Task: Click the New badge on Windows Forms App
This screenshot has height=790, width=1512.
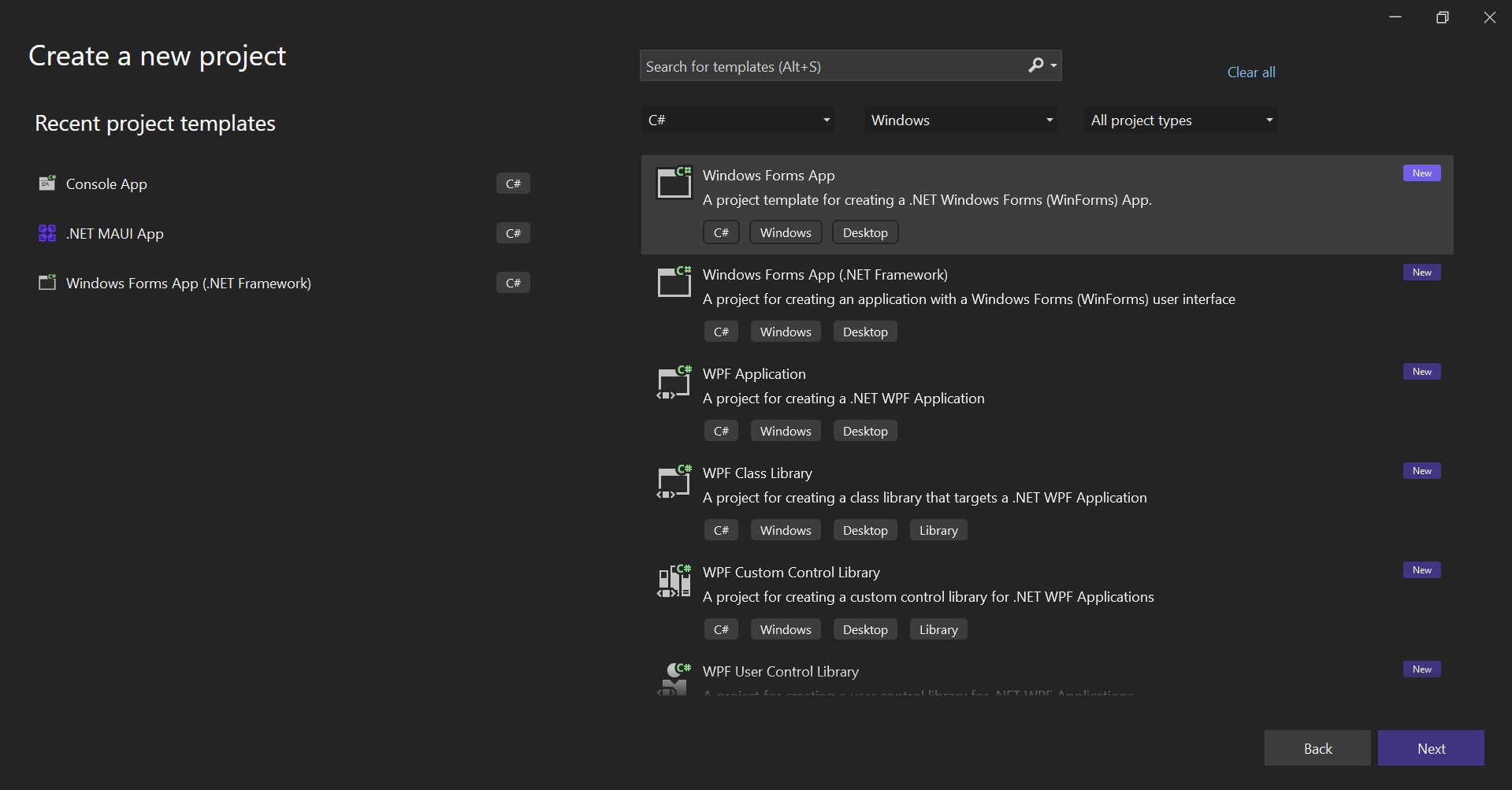Action: (x=1422, y=173)
